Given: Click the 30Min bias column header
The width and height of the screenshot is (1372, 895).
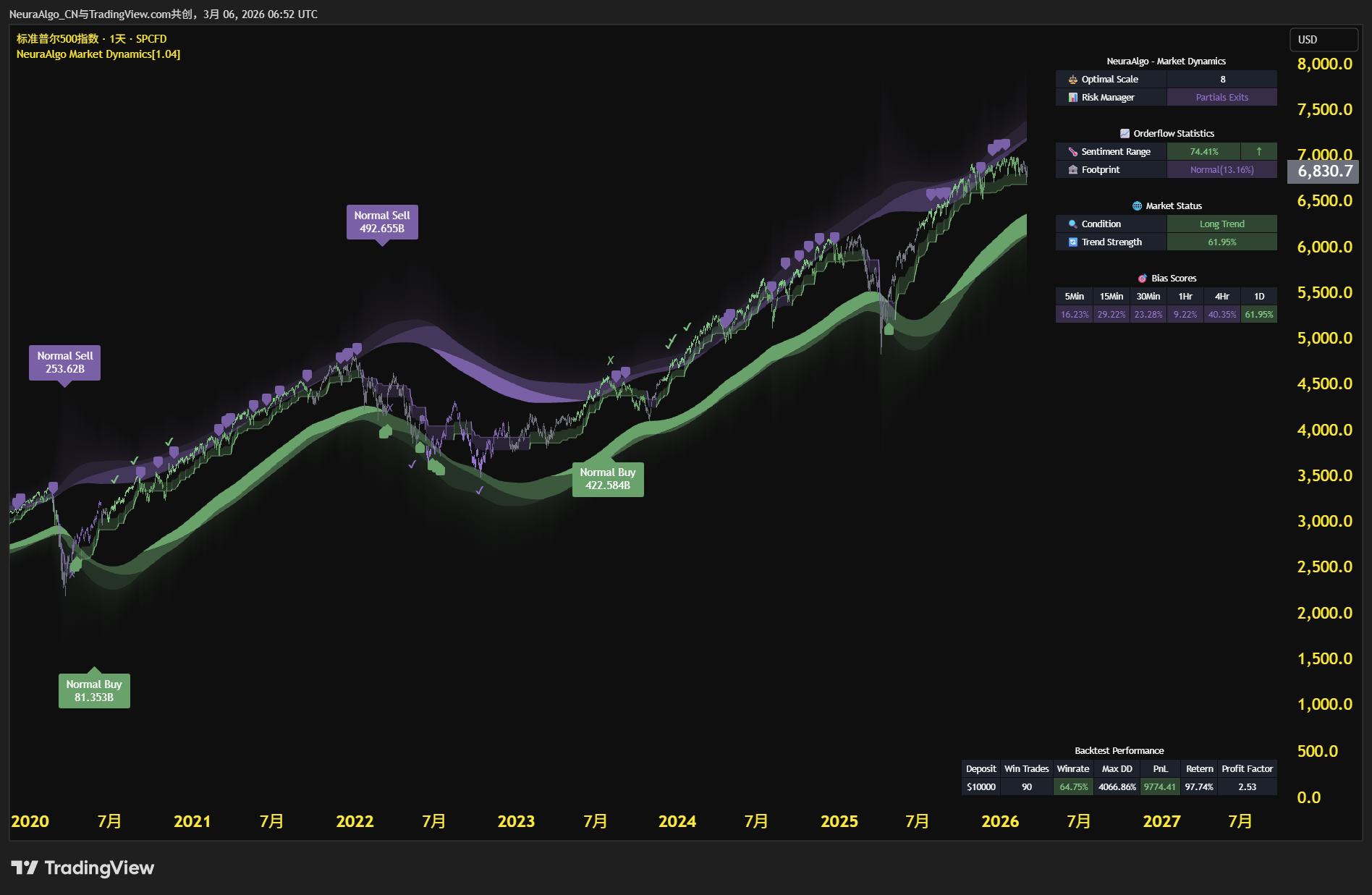Looking at the screenshot, I should click(x=1148, y=297).
